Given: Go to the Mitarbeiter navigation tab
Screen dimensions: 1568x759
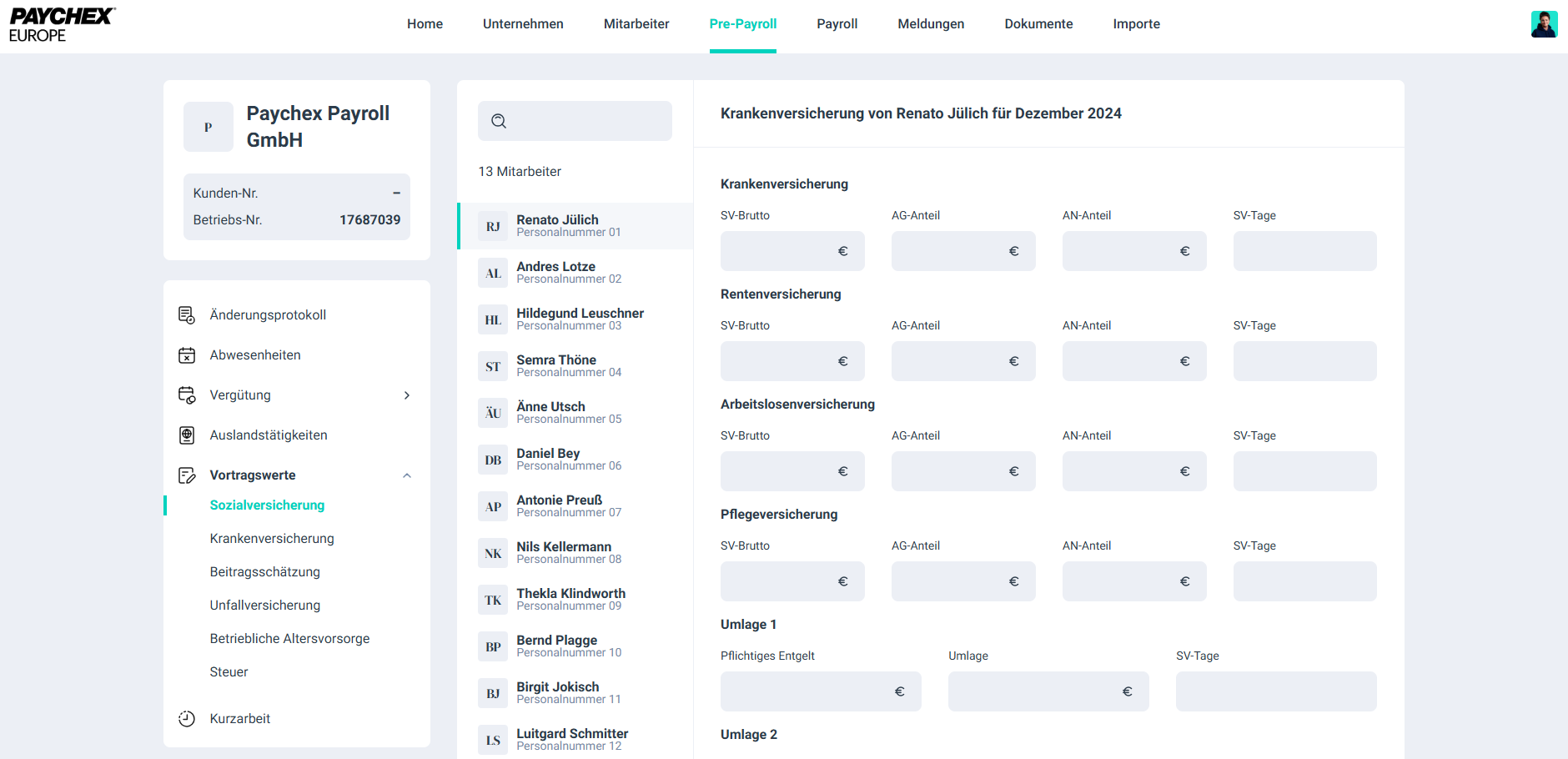Looking at the screenshot, I should coord(636,24).
